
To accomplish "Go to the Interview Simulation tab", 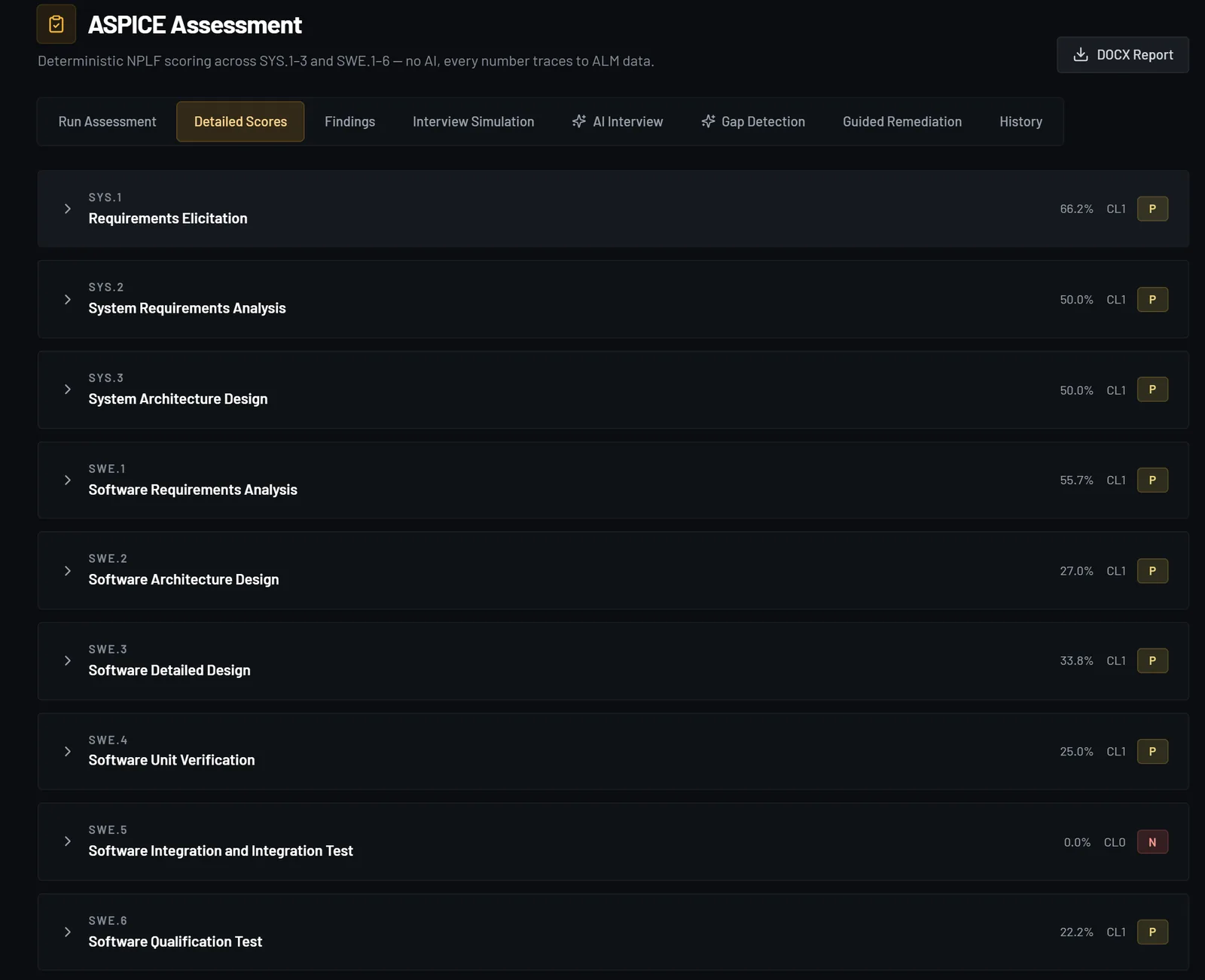I will point(473,121).
